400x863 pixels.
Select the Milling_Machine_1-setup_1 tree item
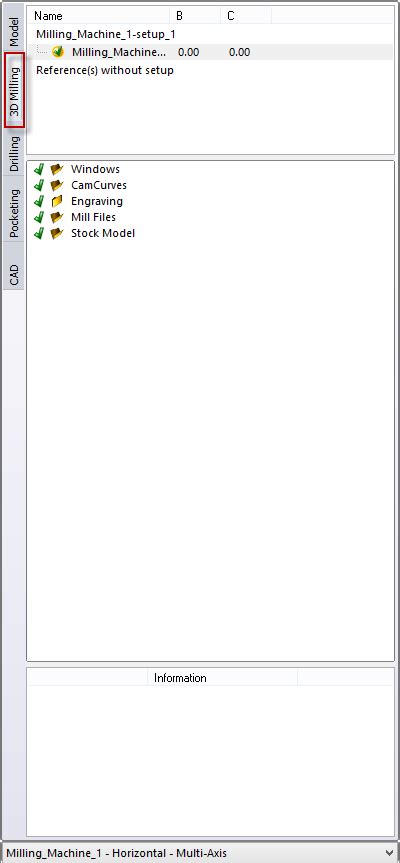tap(106, 34)
